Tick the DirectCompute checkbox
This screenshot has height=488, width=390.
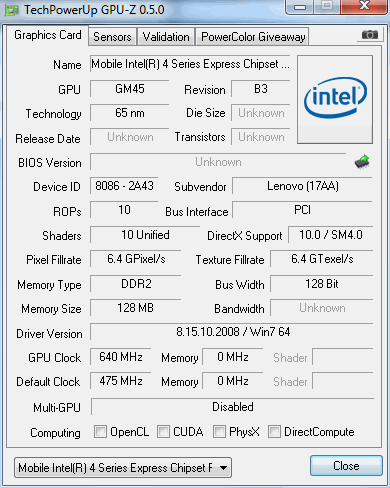(274, 431)
